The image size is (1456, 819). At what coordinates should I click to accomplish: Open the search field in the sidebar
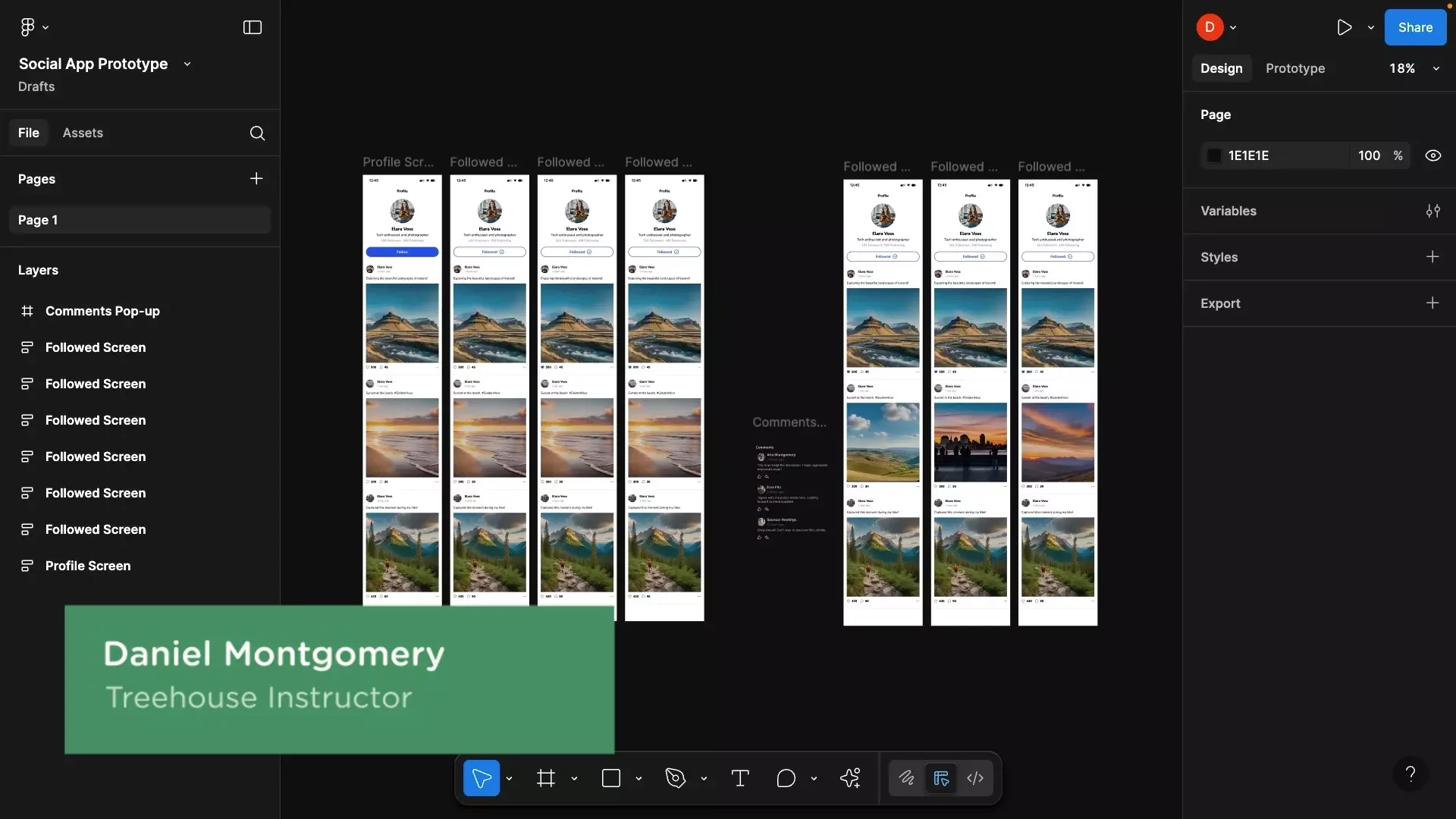(x=257, y=133)
